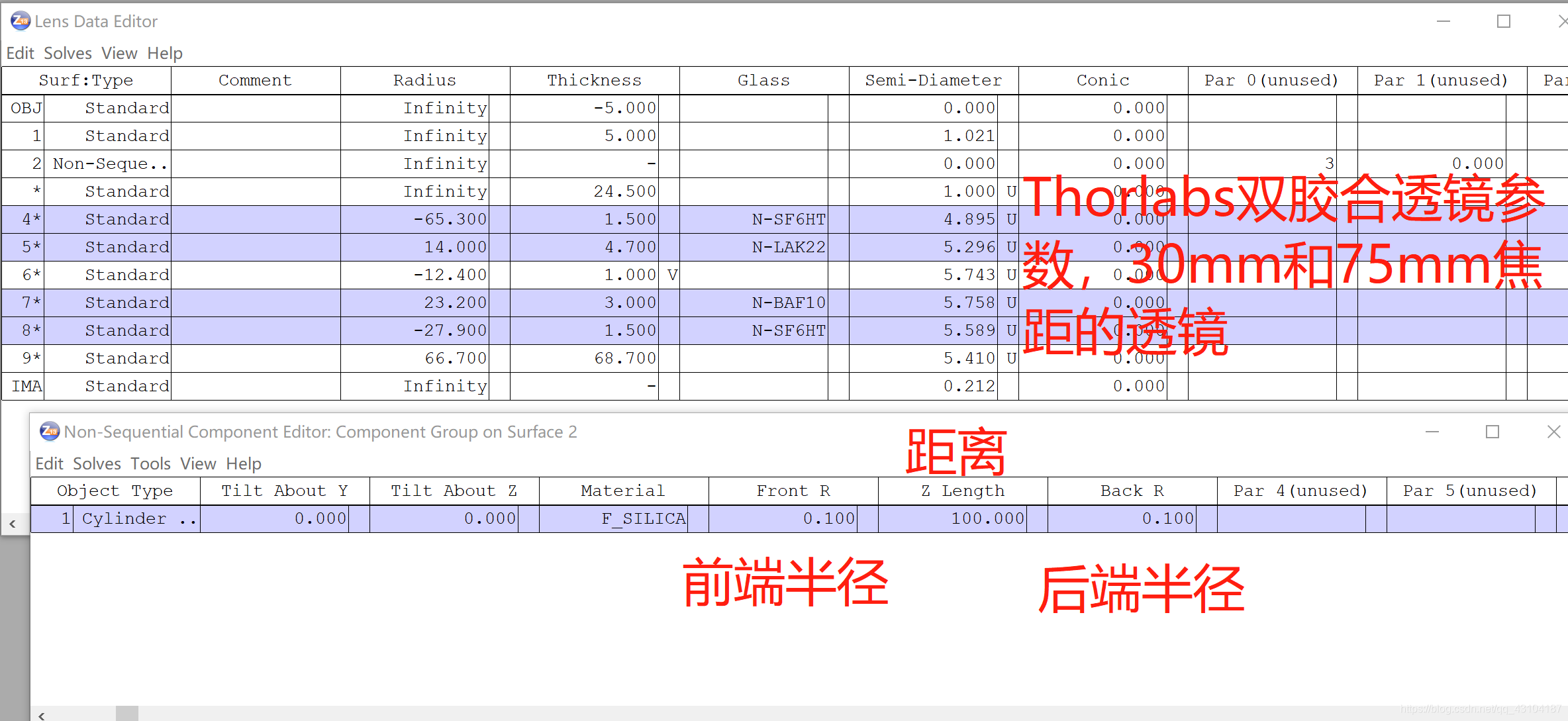The image size is (1568, 721).
Task: Maximize the Non-Sequential Component Editor window
Action: pyautogui.click(x=1493, y=432)
